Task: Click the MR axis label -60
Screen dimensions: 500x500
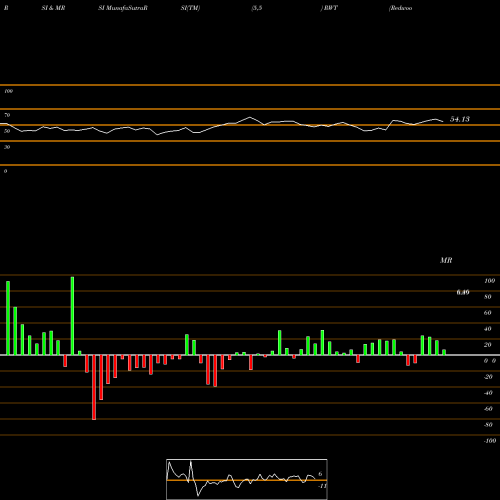Action: (x=488, y=409)
